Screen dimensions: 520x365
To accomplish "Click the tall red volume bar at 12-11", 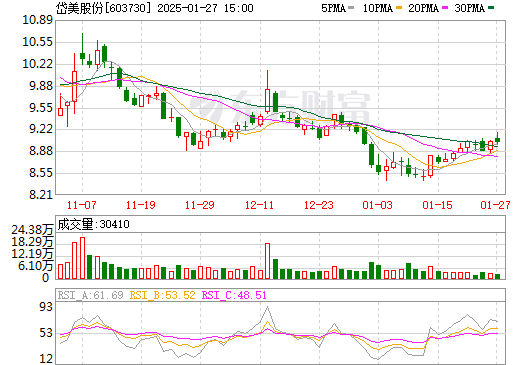I will click(267, 261).
